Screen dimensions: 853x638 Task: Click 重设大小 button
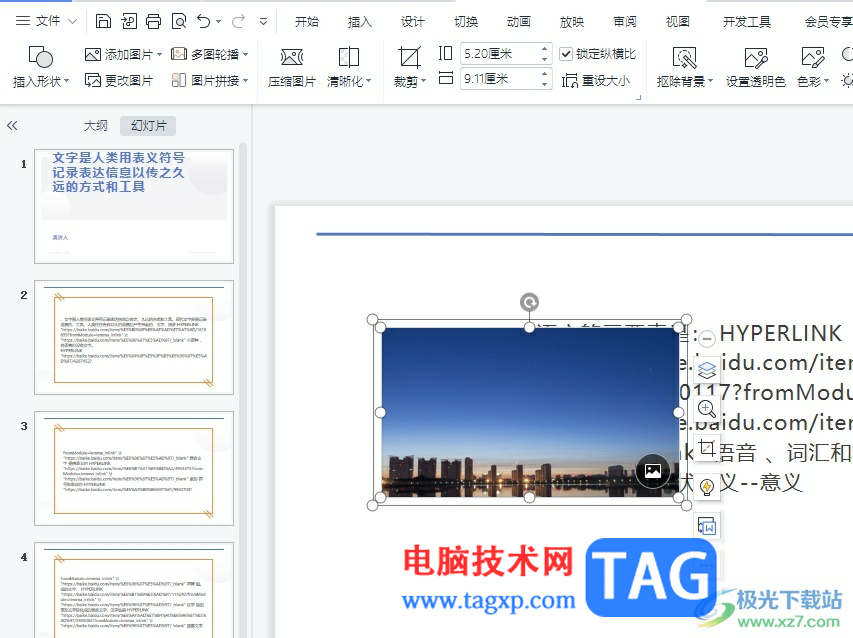pyautogui.click(x=596, y=80)
